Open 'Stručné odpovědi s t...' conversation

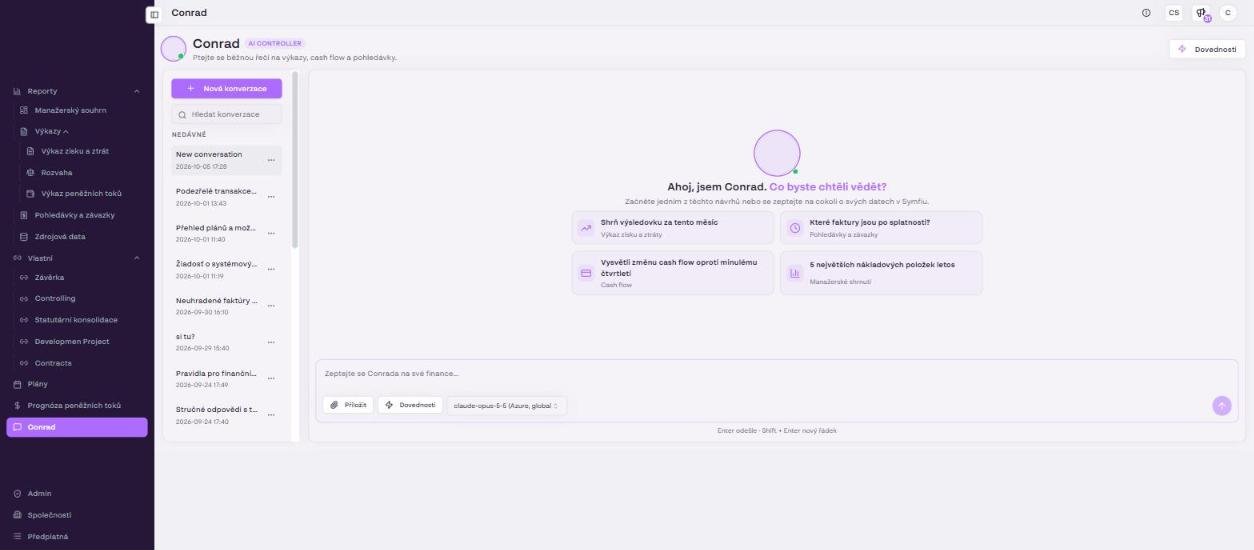pos(215,415)
